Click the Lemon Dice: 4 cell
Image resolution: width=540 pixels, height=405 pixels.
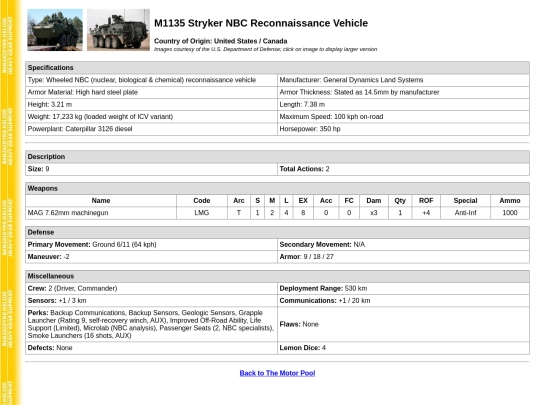click(x=403, y=348)
